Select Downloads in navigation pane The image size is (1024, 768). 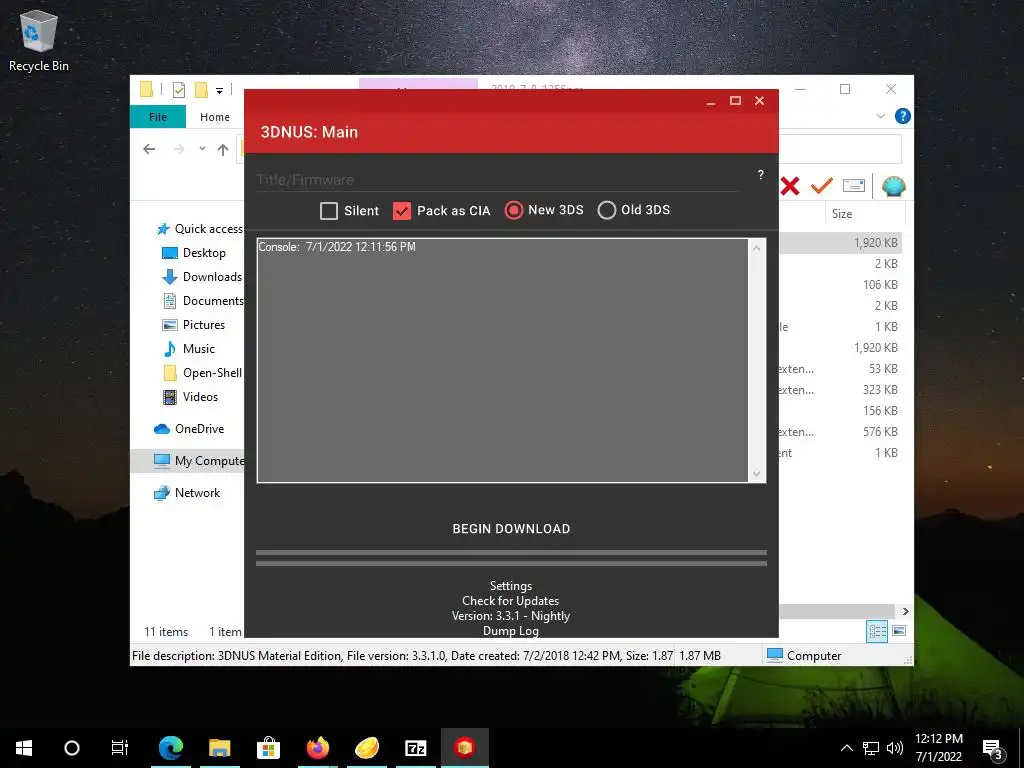pyautogui.click(x=202, y=277)
